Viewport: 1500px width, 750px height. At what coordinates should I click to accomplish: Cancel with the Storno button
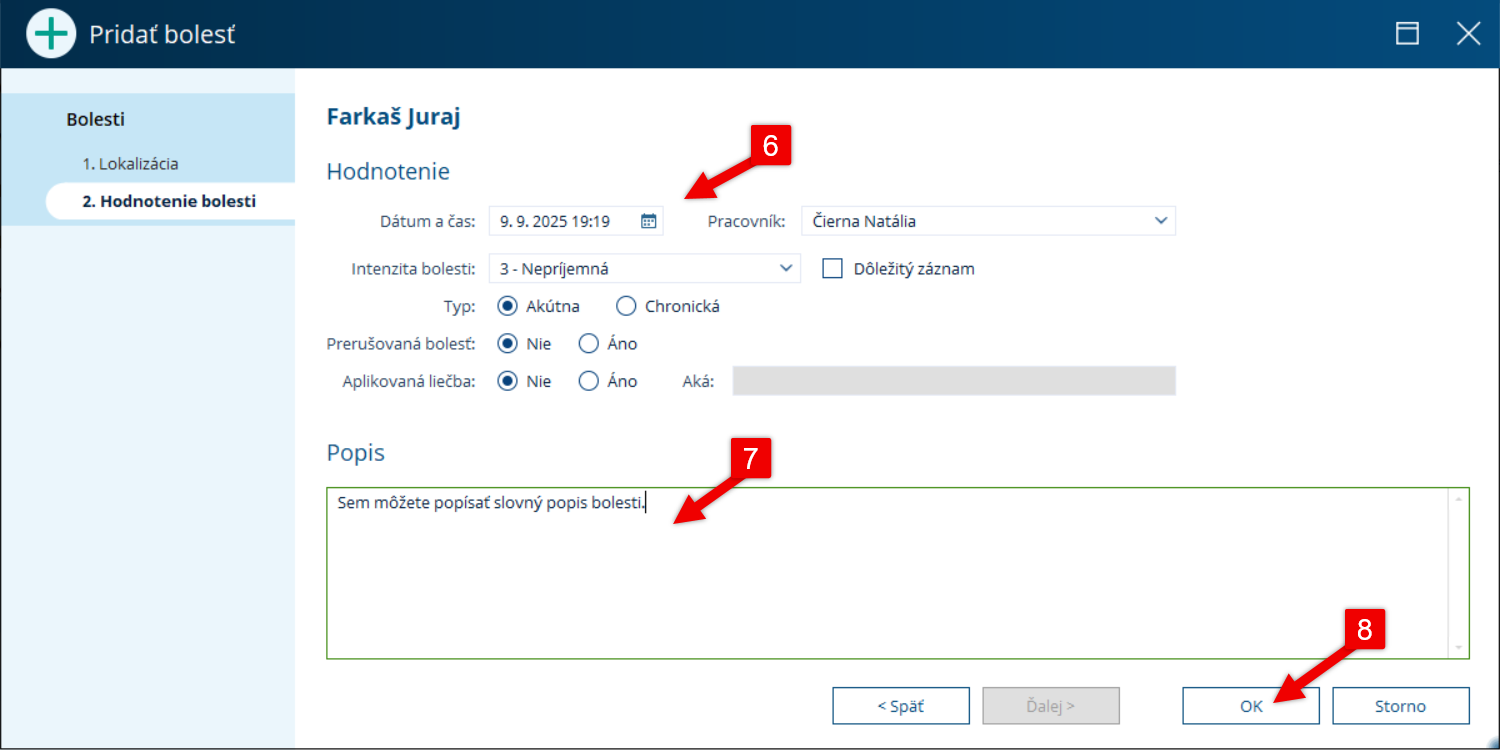click(x=1401, y=706)
